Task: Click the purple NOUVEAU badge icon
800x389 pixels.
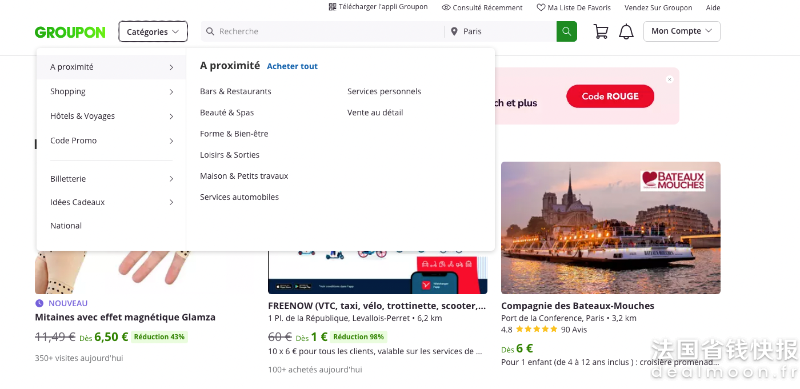Action: pyautogui.click(x=39, y=303)
